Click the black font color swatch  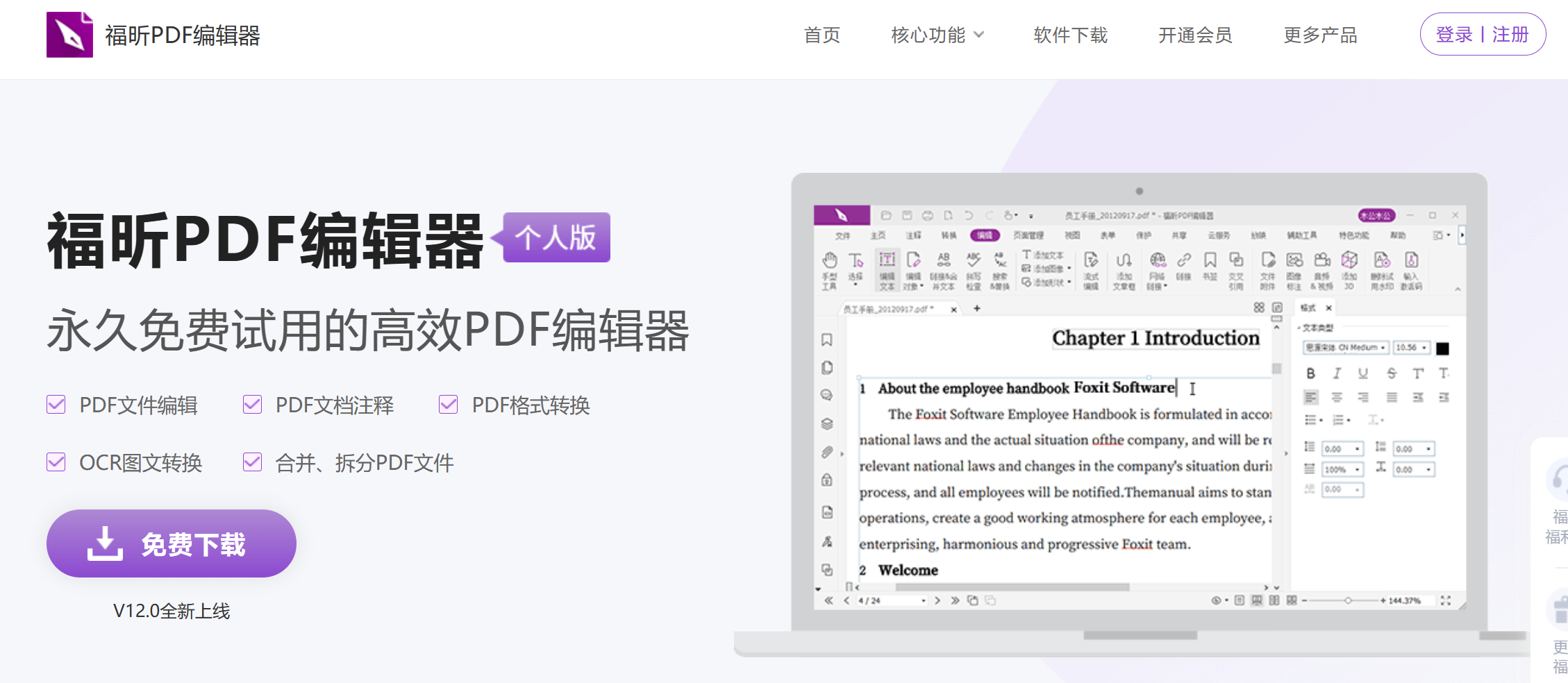click(1442, 348)
